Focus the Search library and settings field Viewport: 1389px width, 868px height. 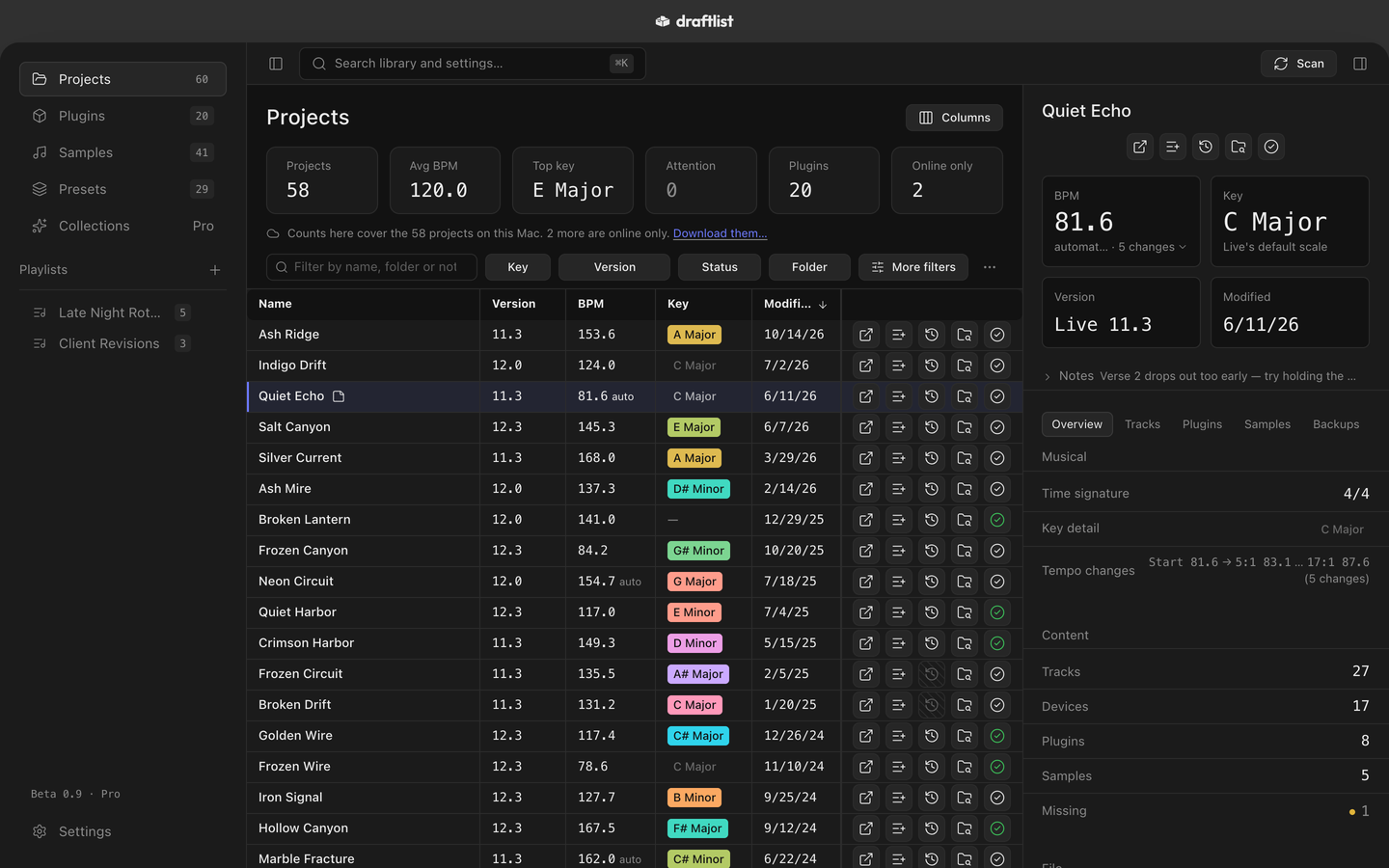point(473,64)
